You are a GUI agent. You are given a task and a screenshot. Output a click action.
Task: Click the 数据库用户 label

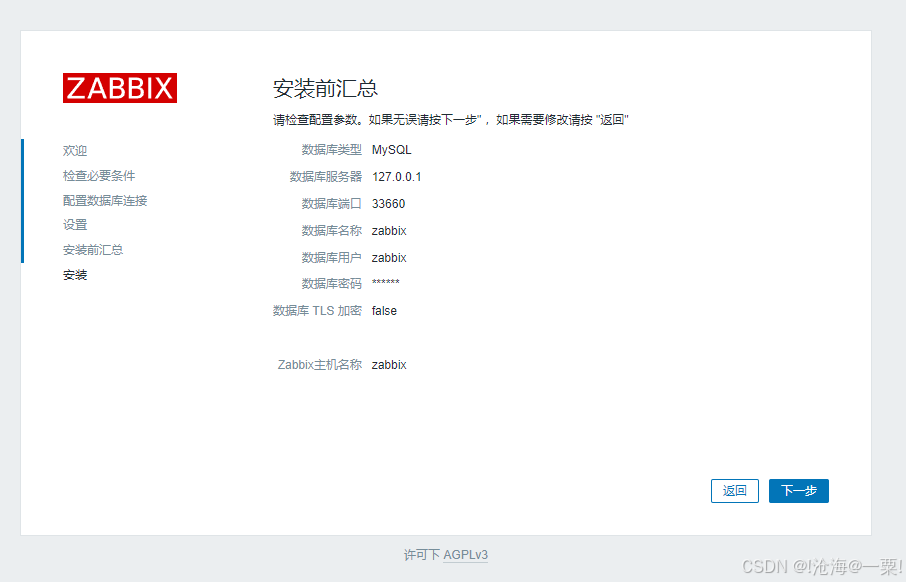click(332, 257)
